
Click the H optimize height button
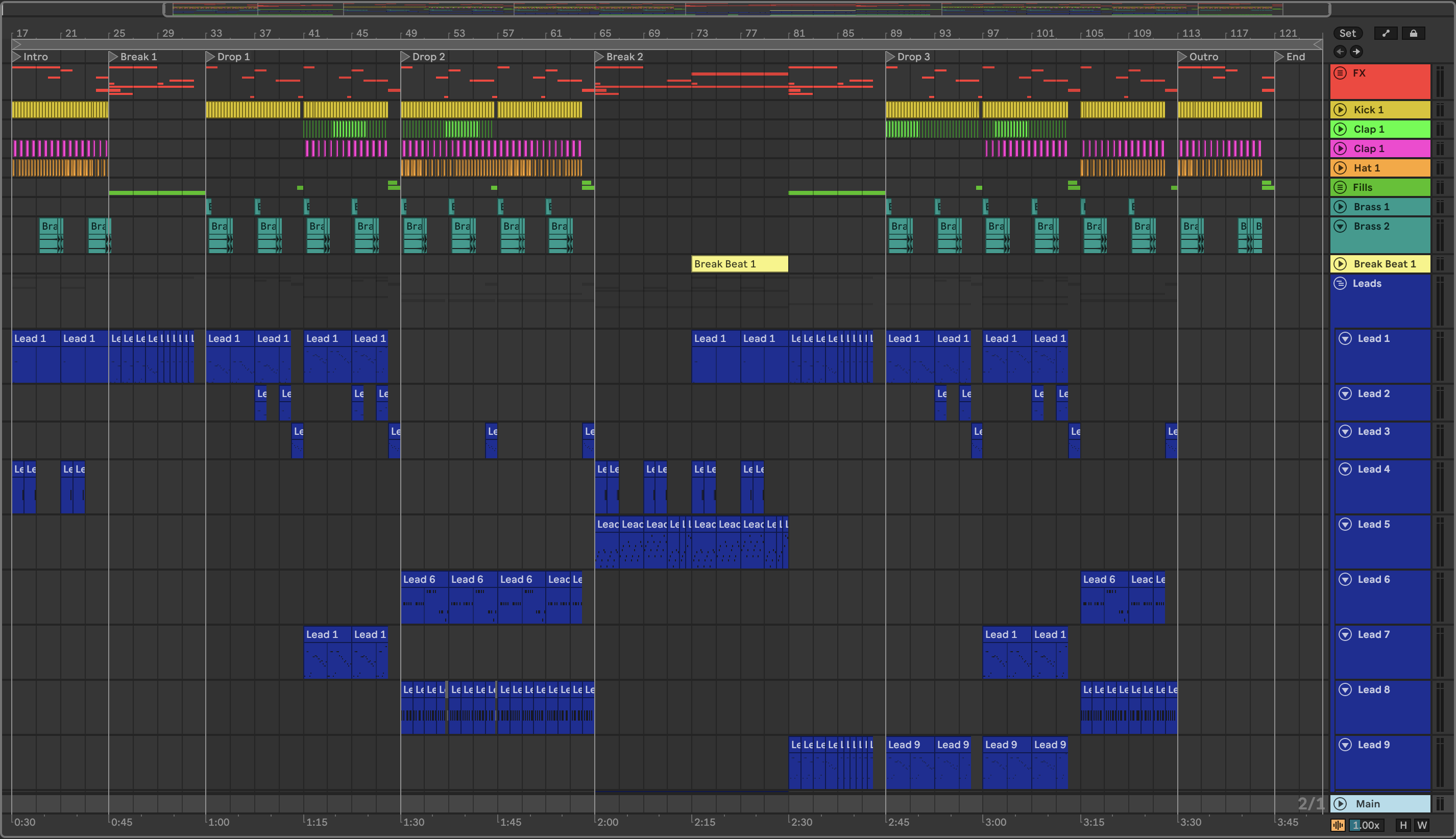coord(1403,825)
